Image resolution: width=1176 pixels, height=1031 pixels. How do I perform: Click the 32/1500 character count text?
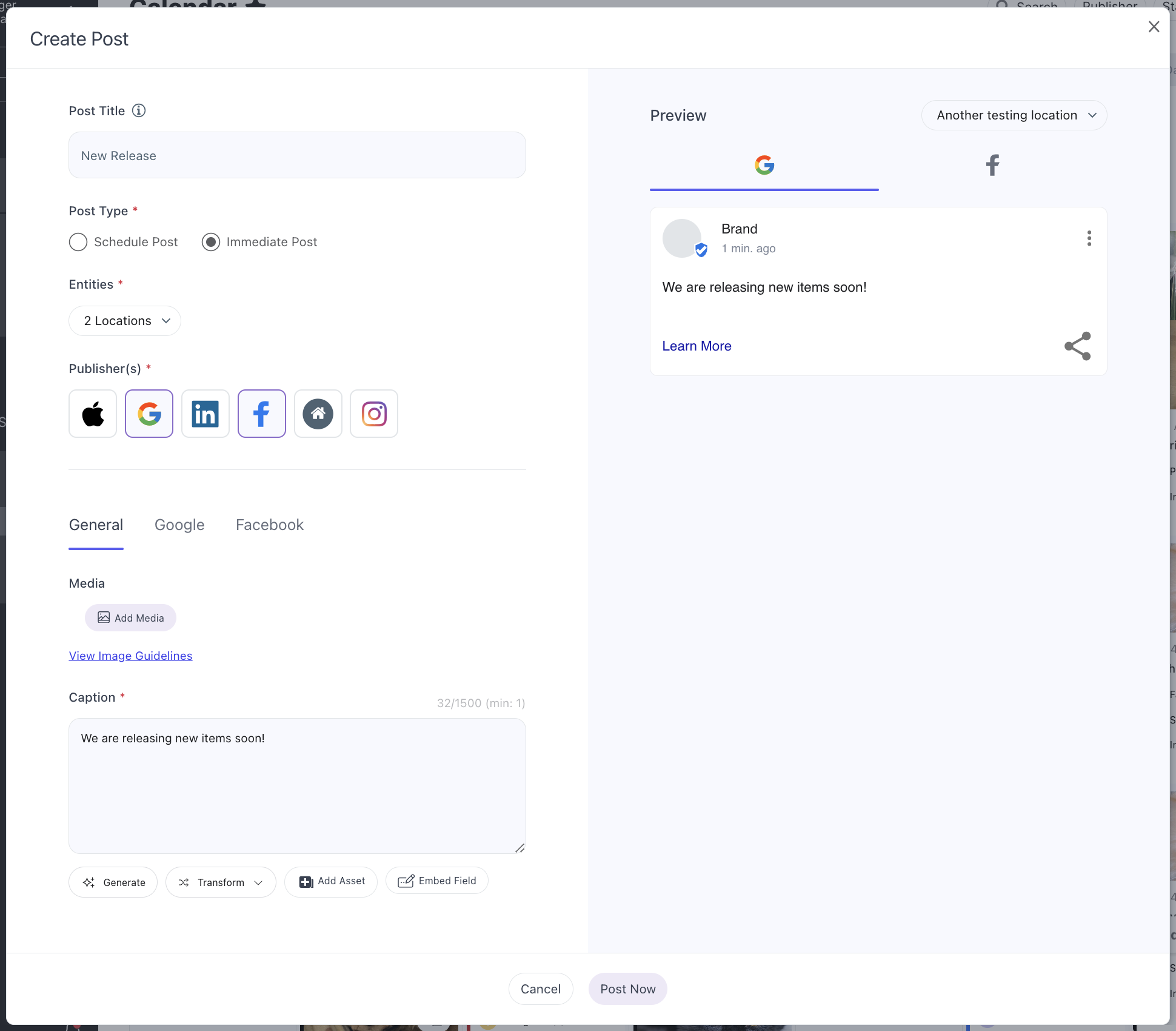[481, 703]
